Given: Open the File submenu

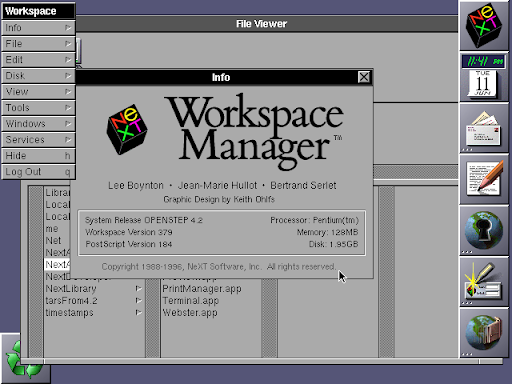Looking at the screenshot, I should pyautogui.click(x=38, y=44).
